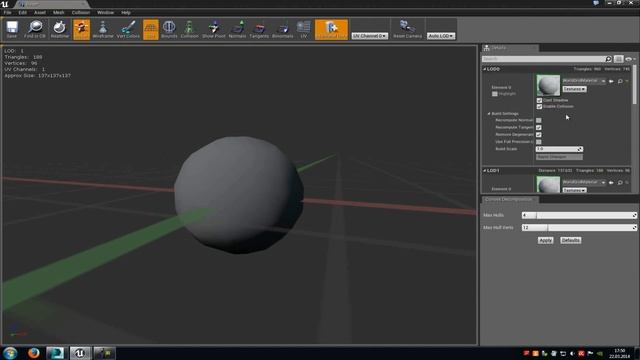Image resolution: width=640 pixels, height=360 pixels.
Task: Open Windows Start menu
Action: tap(10, 353)
